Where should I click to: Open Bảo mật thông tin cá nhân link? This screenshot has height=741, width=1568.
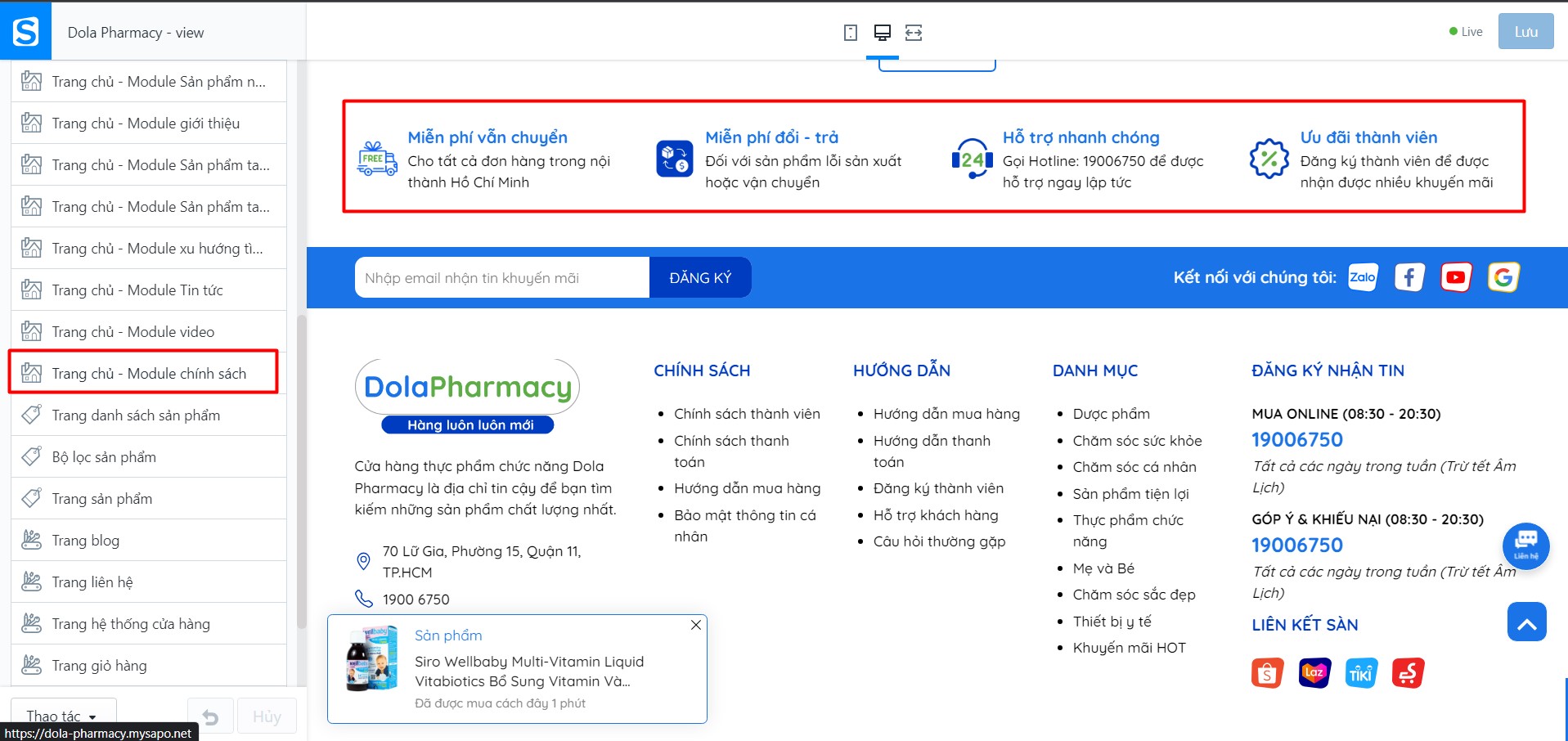[745, 526]
